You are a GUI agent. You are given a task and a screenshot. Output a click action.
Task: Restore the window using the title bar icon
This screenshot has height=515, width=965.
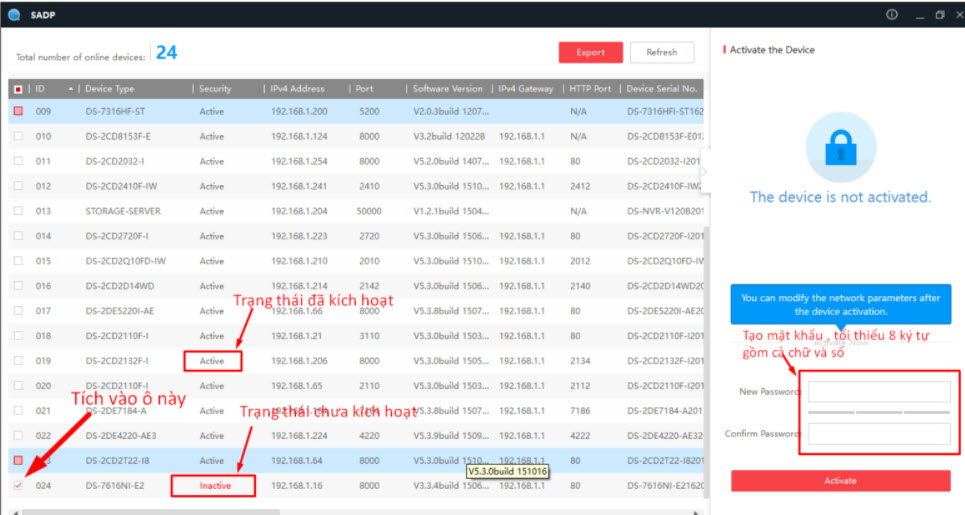point(939,15)
